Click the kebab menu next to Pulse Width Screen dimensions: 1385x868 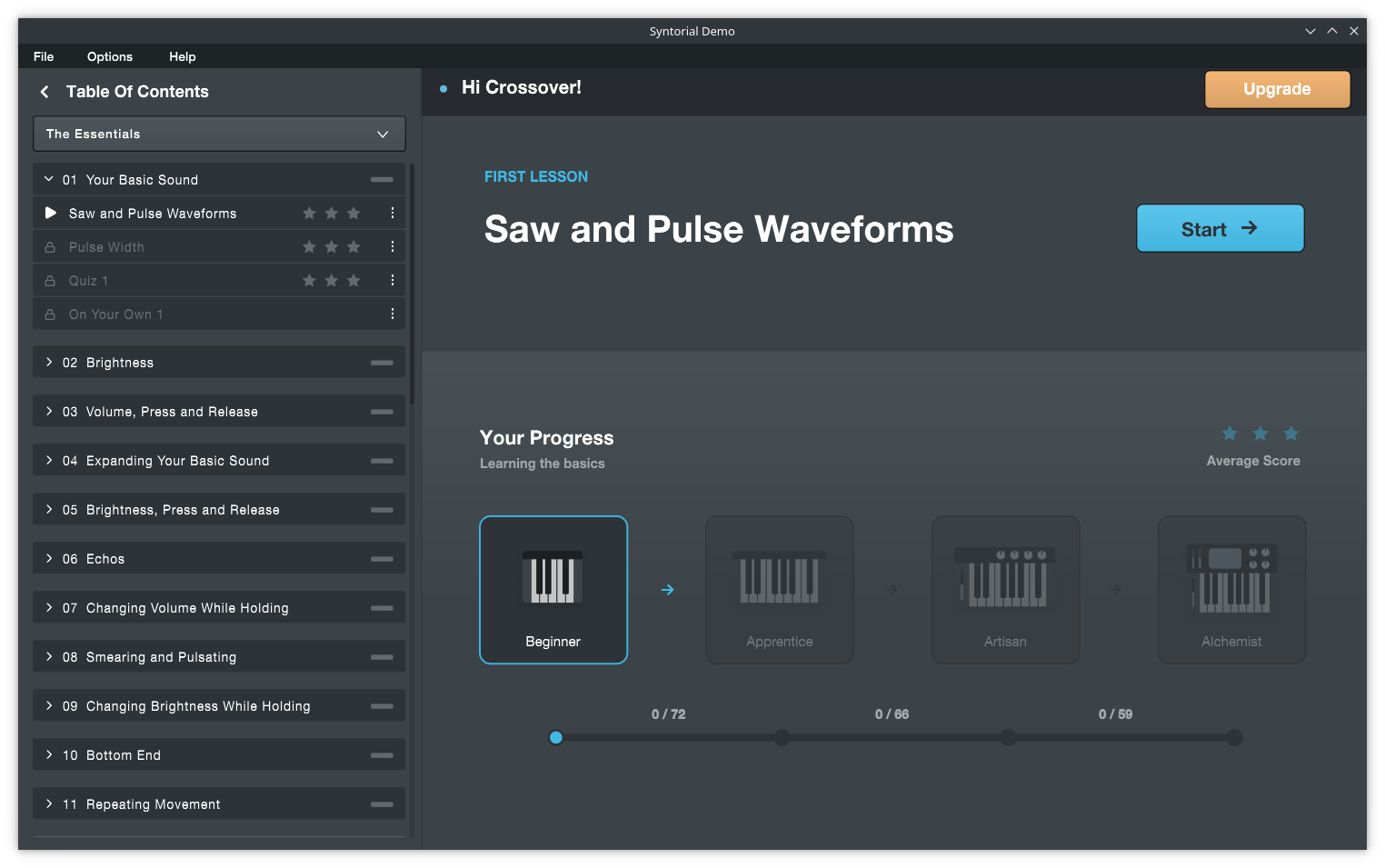392,246
